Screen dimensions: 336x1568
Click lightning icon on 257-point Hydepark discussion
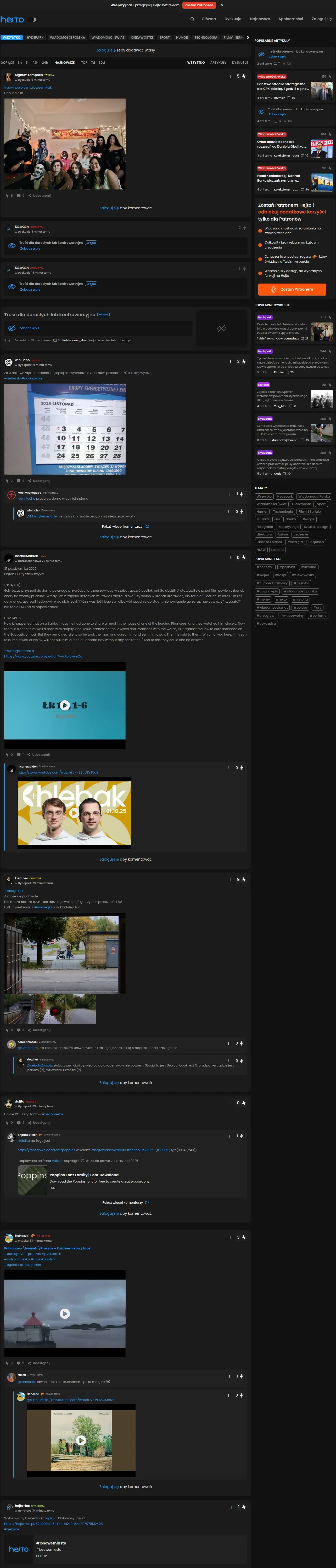[331, 317]
